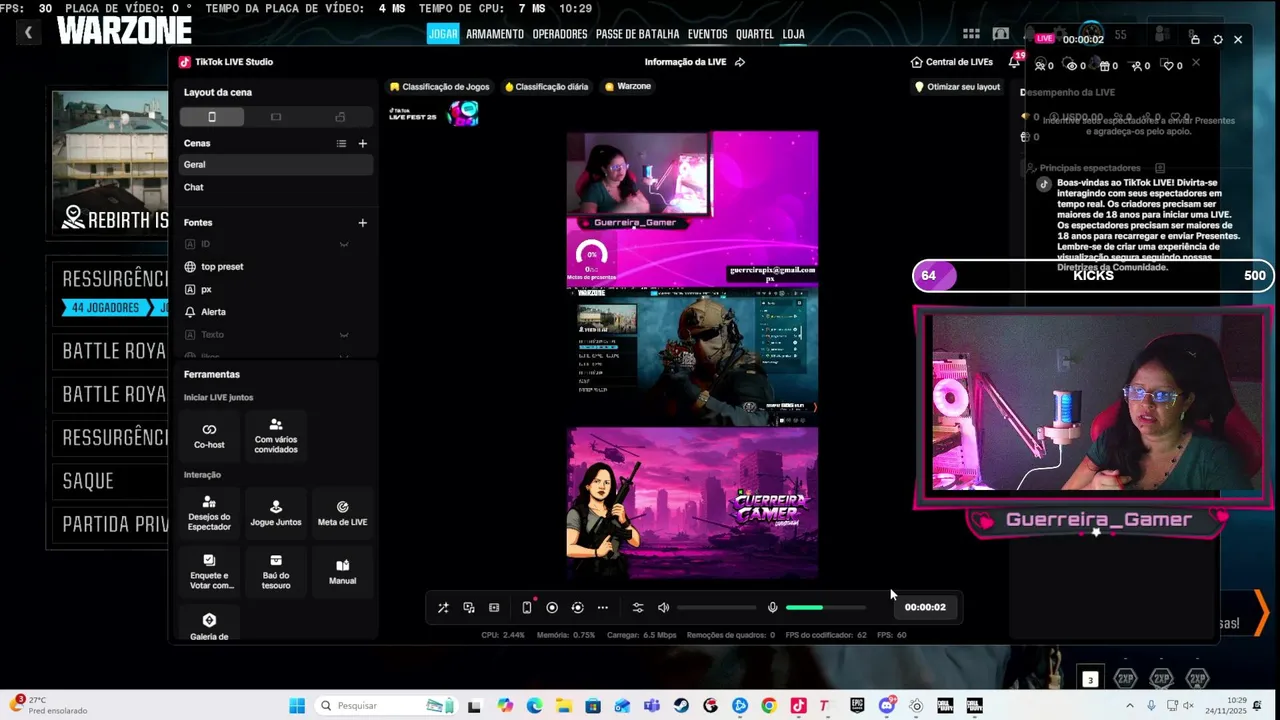Open Com vários convidados tool

pos(276,436)
